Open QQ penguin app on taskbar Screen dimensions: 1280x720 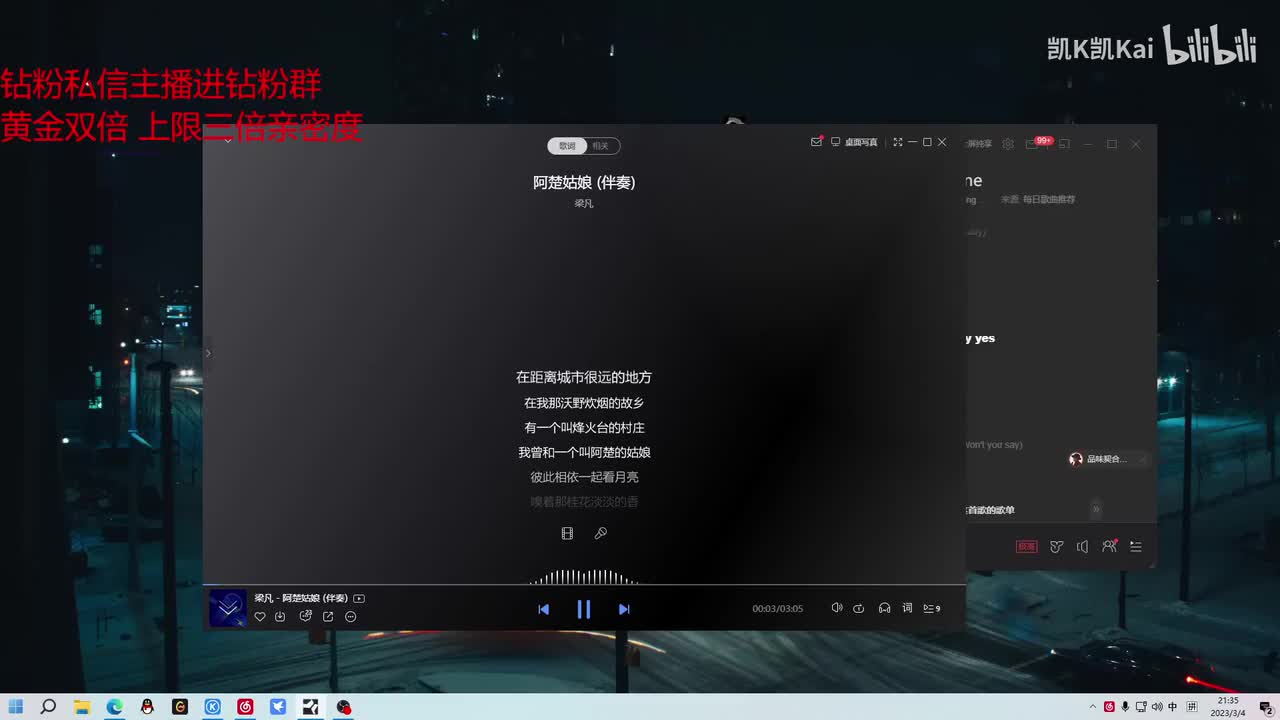coord(147,707)
